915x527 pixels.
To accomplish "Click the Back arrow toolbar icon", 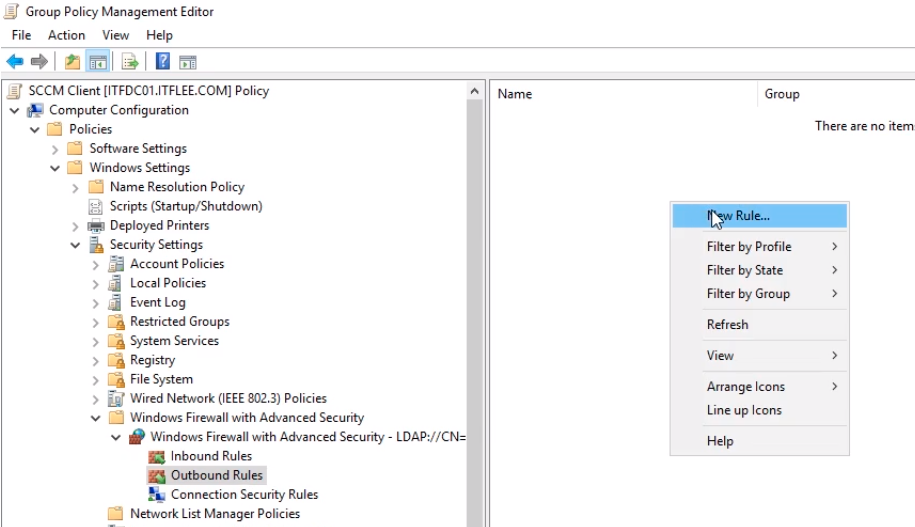I will pyautogui.click(x=15, y=61).
